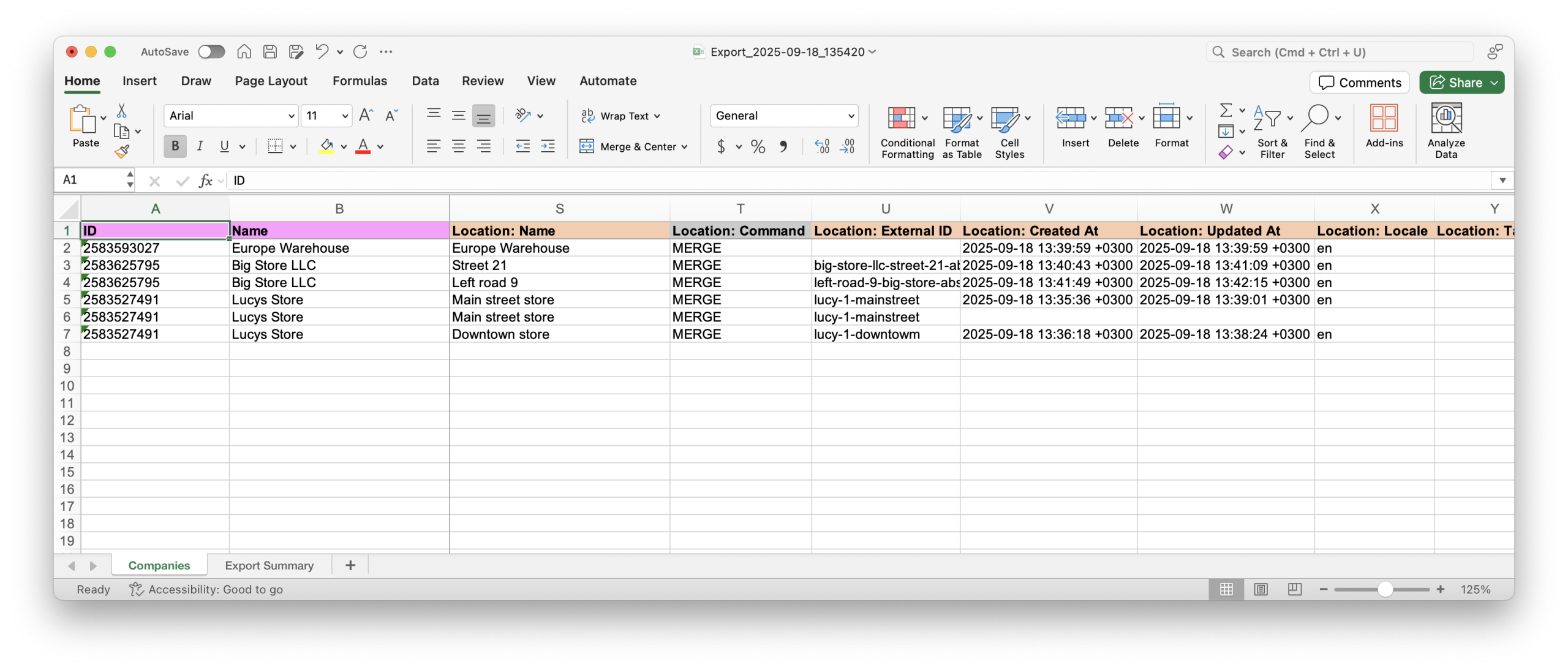Open the Formulas ribbon tab
Screen dimensions: 1568x671
point(360,81)
